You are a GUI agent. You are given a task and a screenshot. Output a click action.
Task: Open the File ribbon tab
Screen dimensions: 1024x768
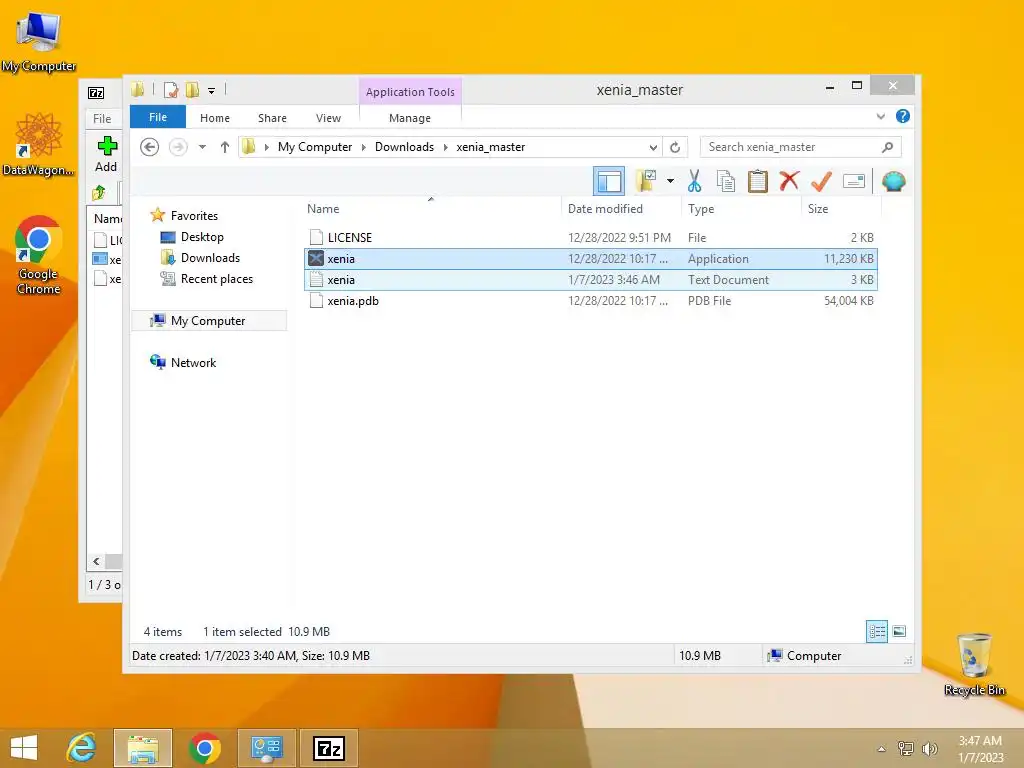157,117
